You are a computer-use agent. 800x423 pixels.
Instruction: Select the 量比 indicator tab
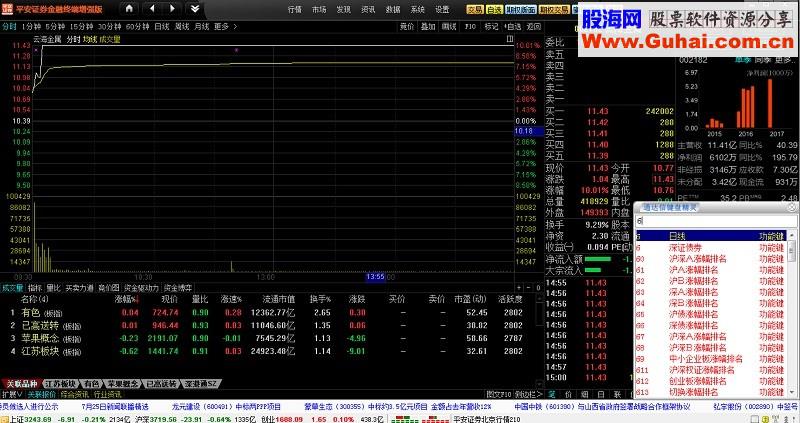[x=54, y=288]
